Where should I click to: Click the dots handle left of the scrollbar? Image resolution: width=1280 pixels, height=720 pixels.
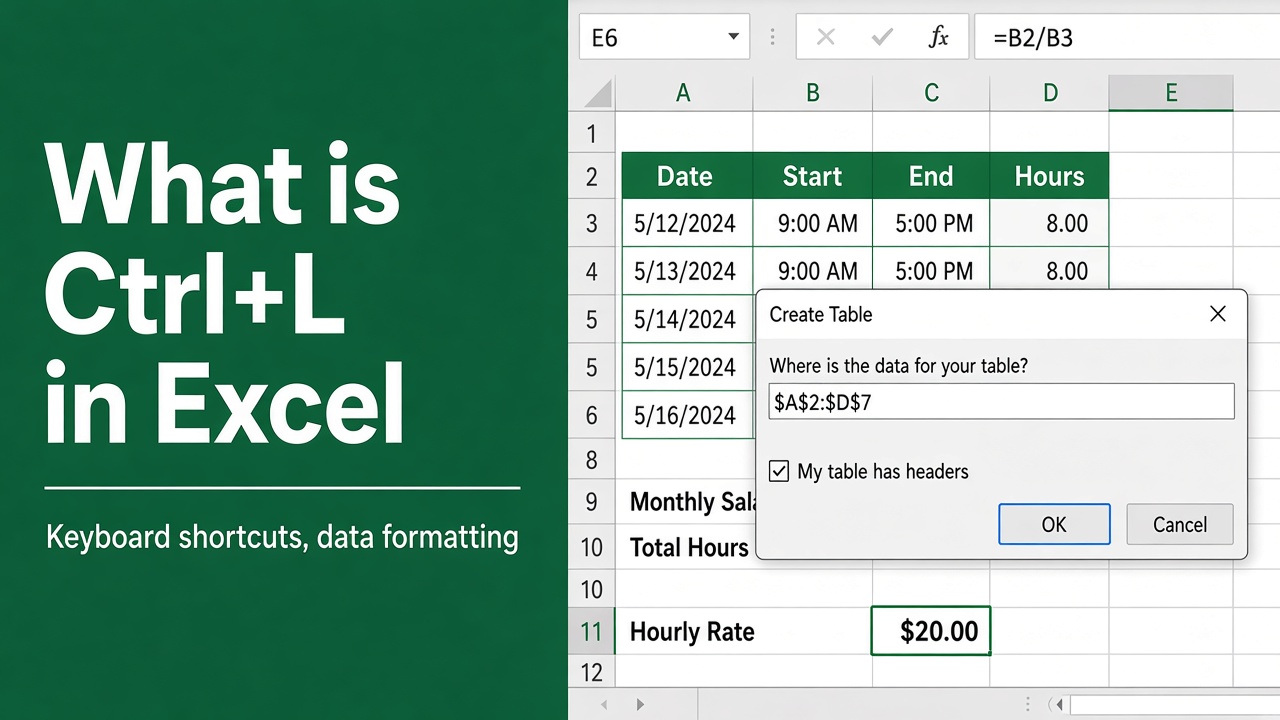coord(1027,705)
